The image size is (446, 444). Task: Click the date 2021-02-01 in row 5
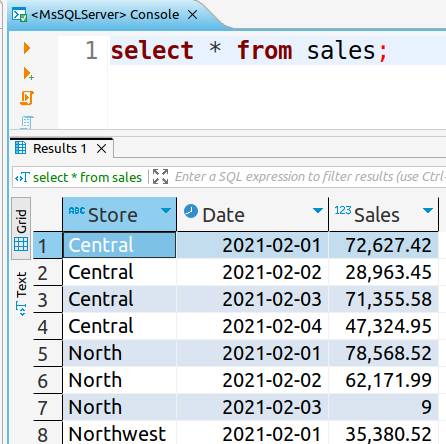pyautogui.click(x=252, y=353)
